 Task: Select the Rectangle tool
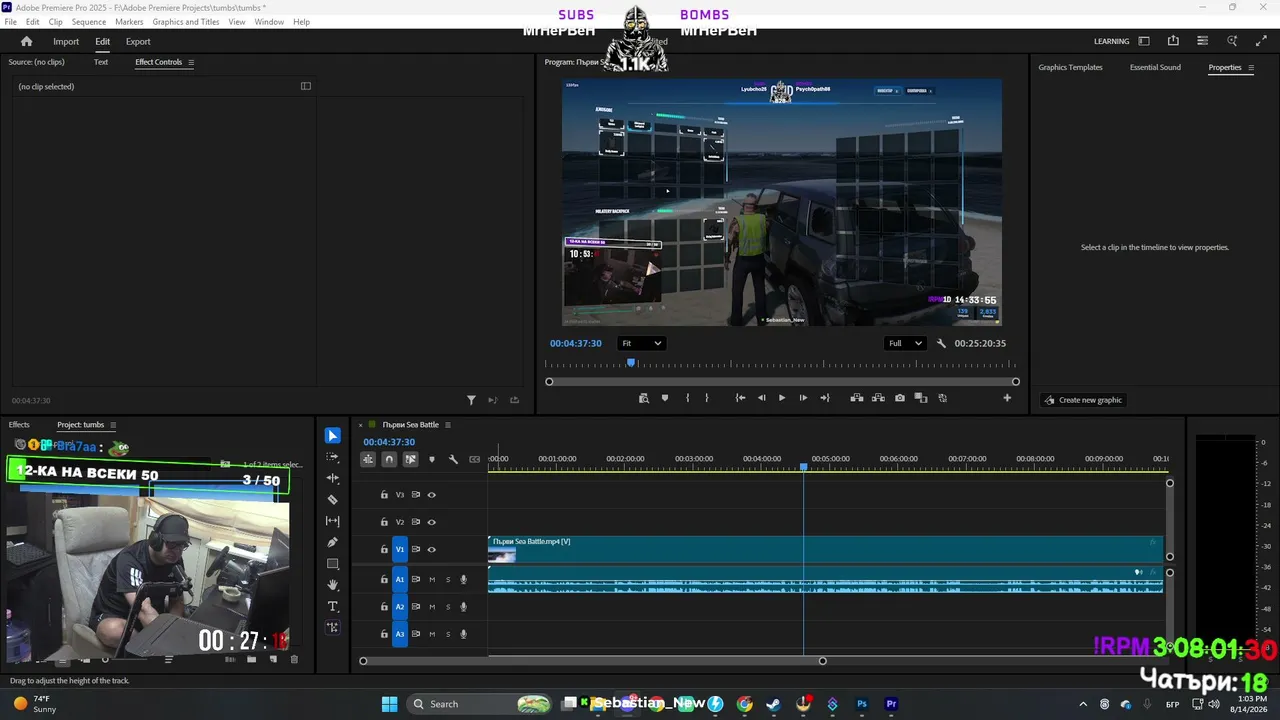point(333,564)
